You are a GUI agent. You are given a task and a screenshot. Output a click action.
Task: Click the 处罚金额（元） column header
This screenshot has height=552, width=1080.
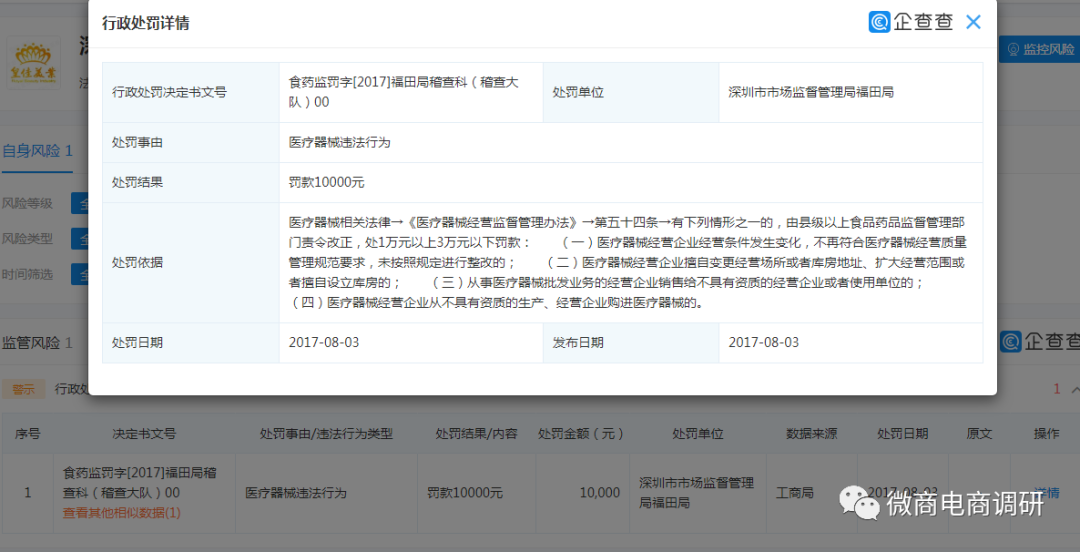pos(581,434)
